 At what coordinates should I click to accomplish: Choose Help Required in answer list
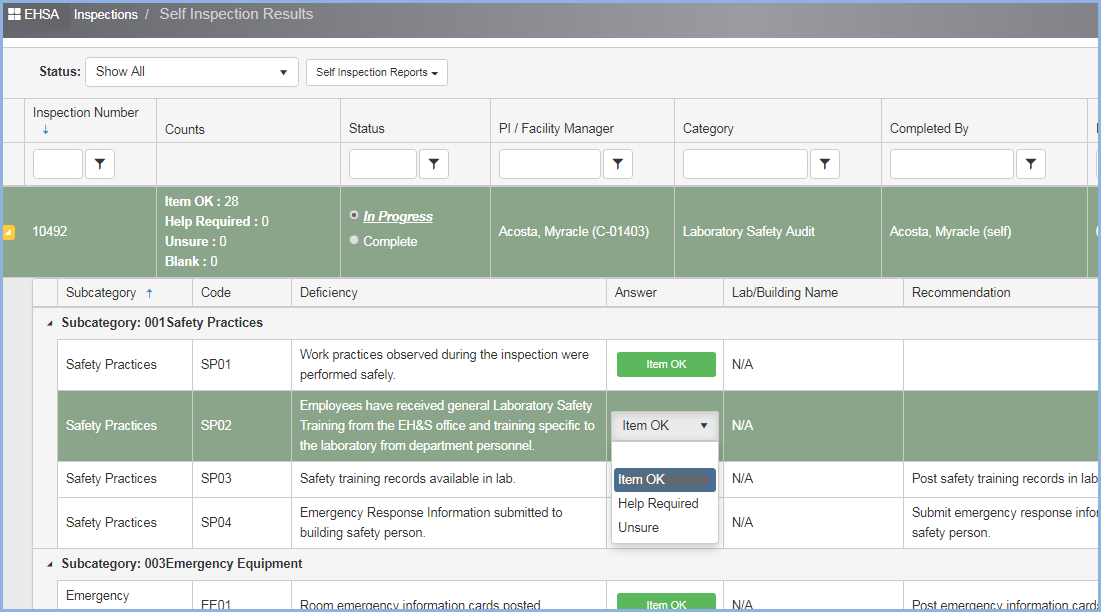point(664,503)
